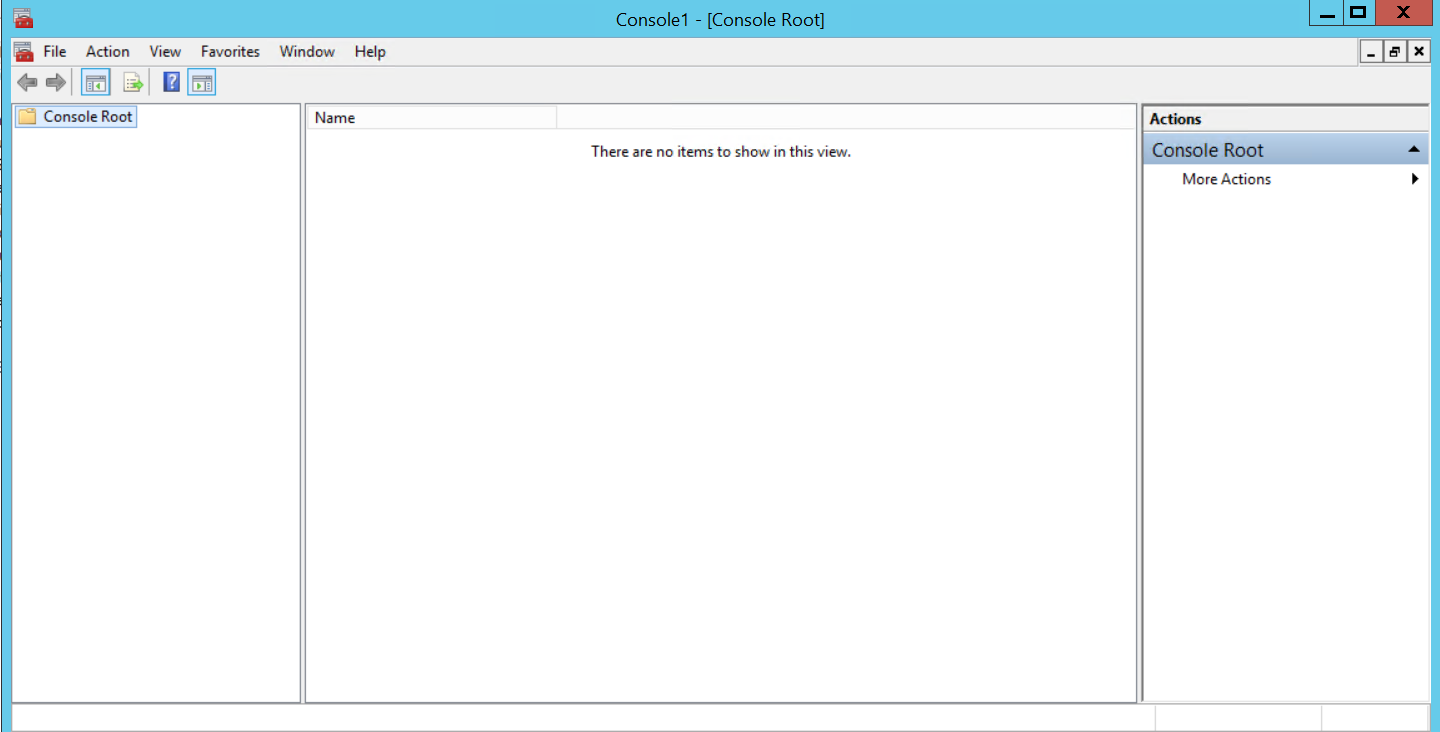Click the console document icon beside File
Viewport: 1440px width, 732px height.
coord(24,51)
